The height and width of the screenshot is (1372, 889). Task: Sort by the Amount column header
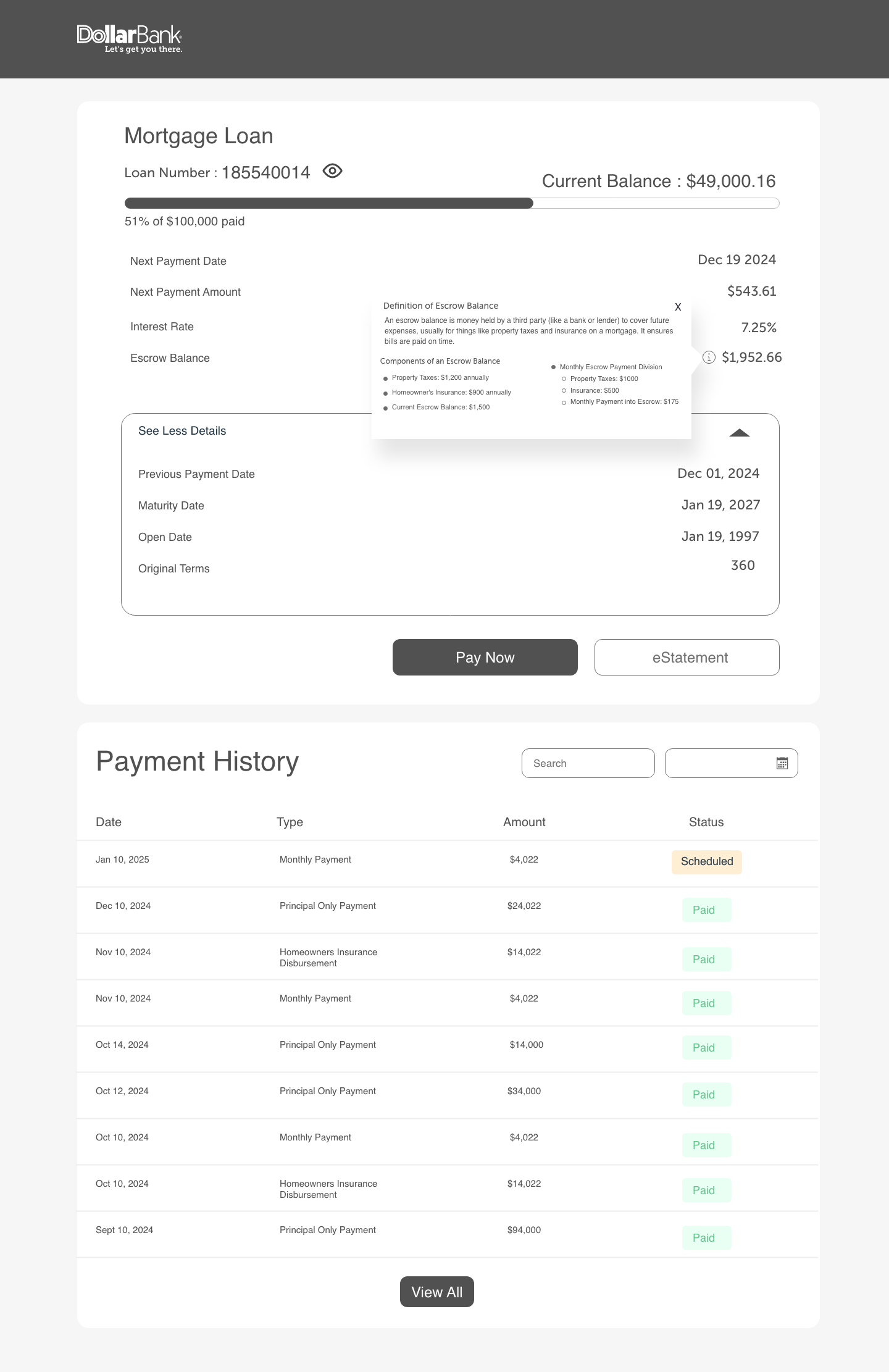[x=524, y=822]
